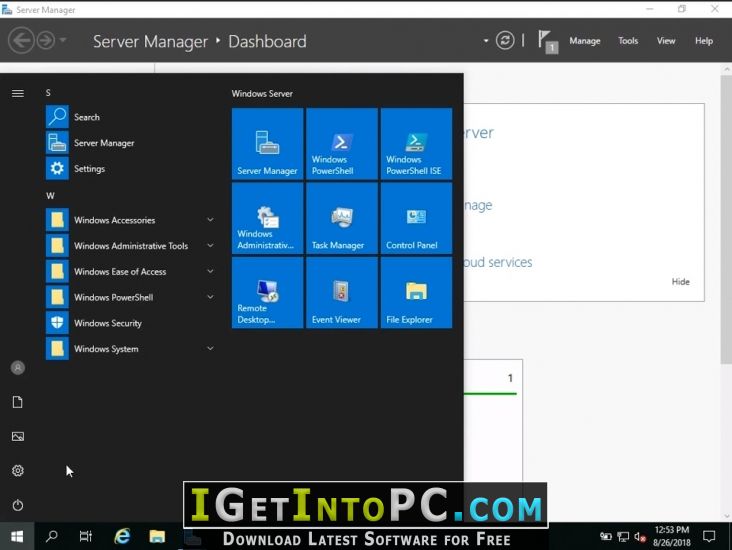Open the View menu

[666, 41]
